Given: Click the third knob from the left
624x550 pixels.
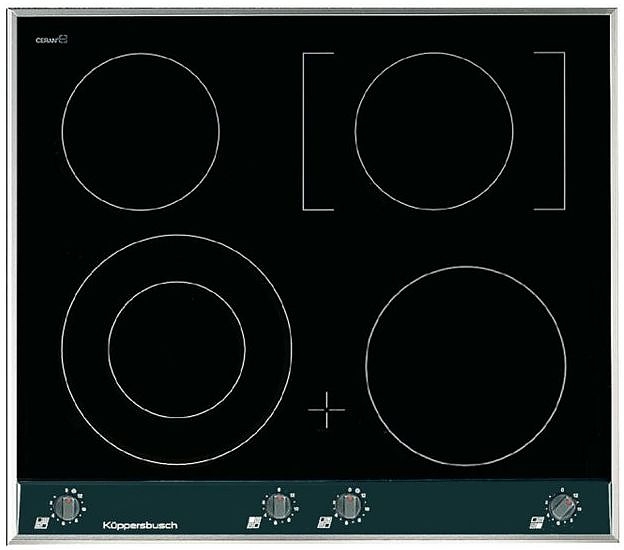Looking at the screenshot, I should (348, 505).
